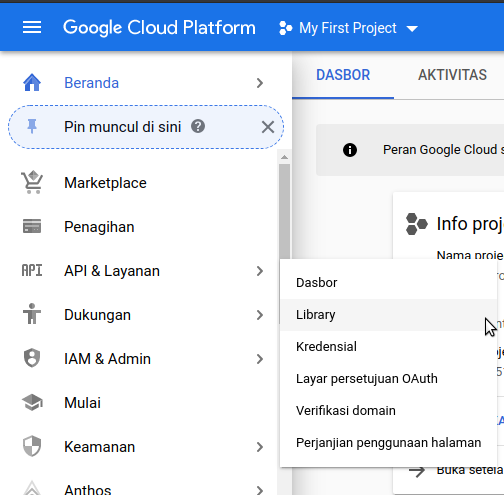Open Marketplace from sidebar
Viewport: 504px width, 495px height.
tap(105, 183)
